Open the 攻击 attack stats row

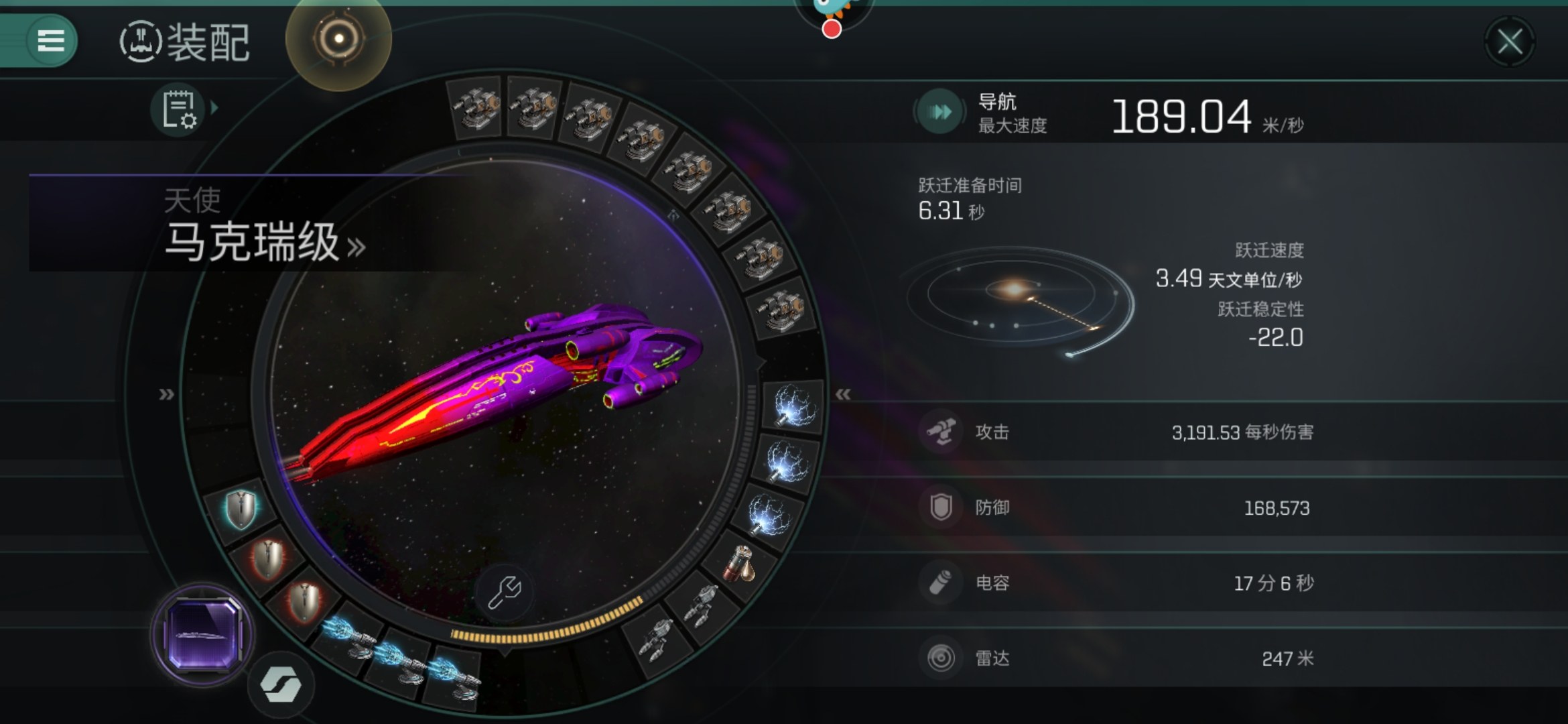[x=1116, y=432]
